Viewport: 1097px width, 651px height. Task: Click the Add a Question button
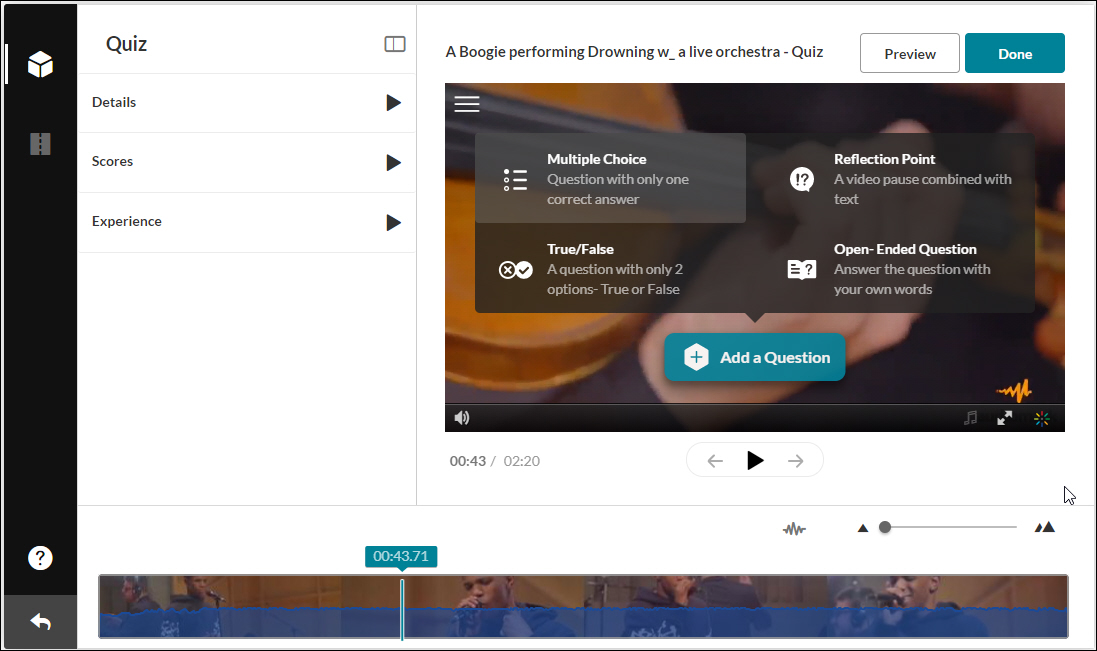coord(754,357)
